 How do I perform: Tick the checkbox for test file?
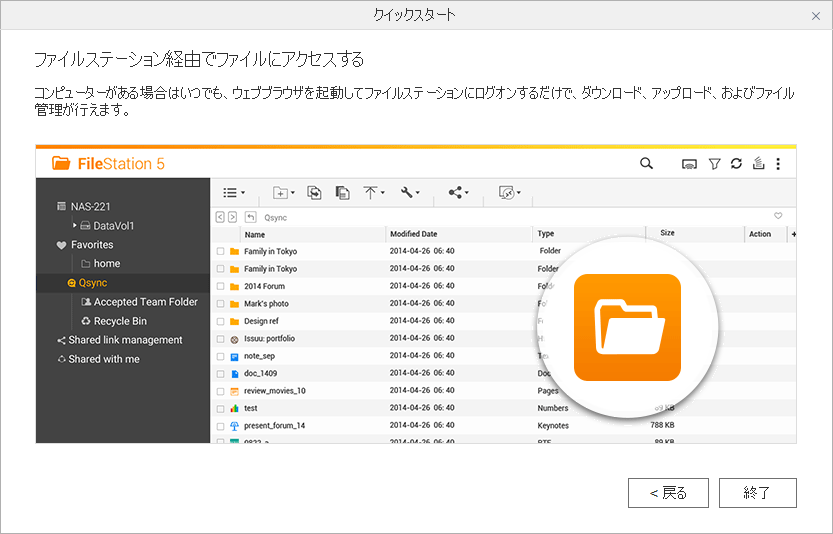[x=220, y=409]
